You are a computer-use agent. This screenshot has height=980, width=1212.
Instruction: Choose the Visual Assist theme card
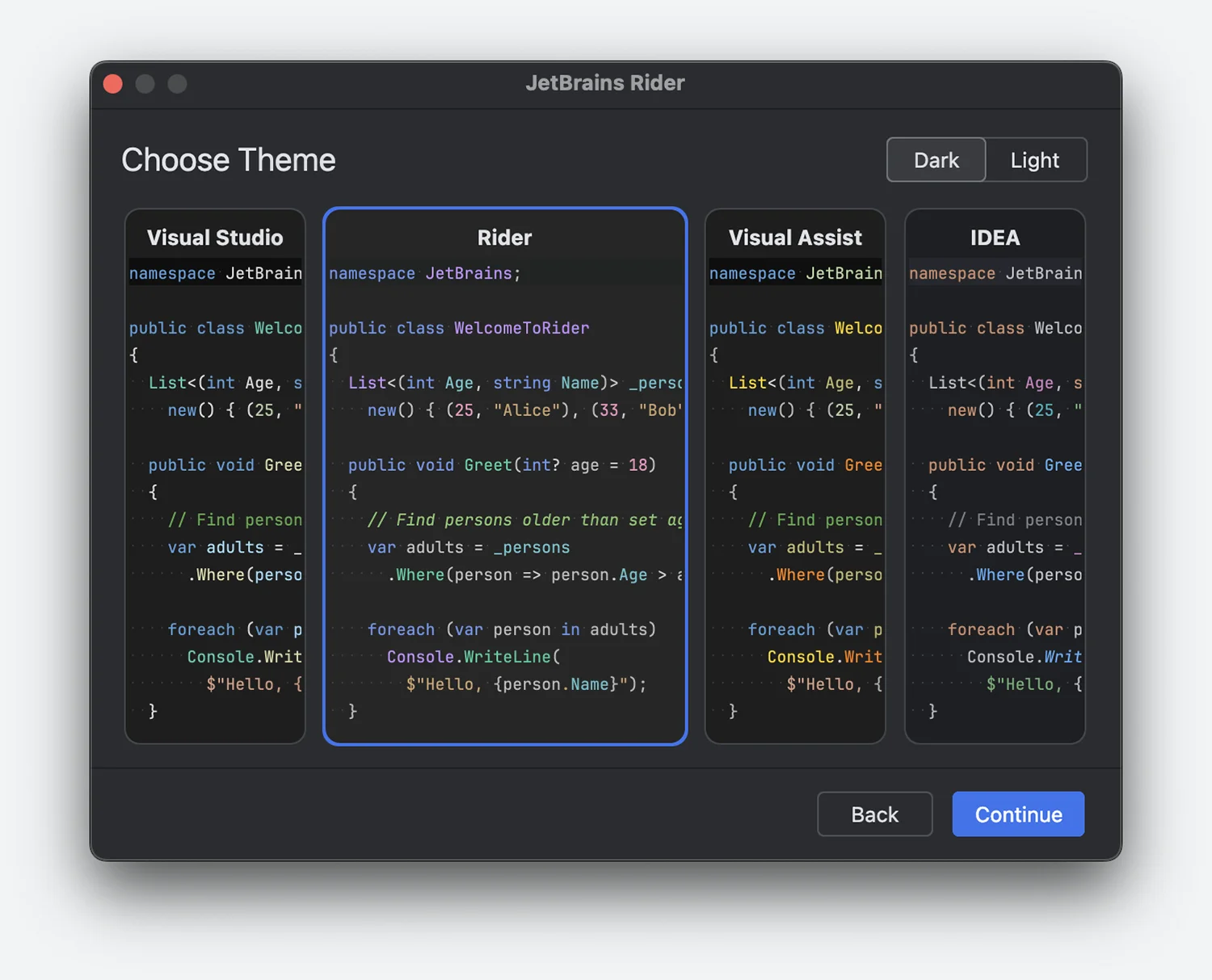click(x=795, y=476)
